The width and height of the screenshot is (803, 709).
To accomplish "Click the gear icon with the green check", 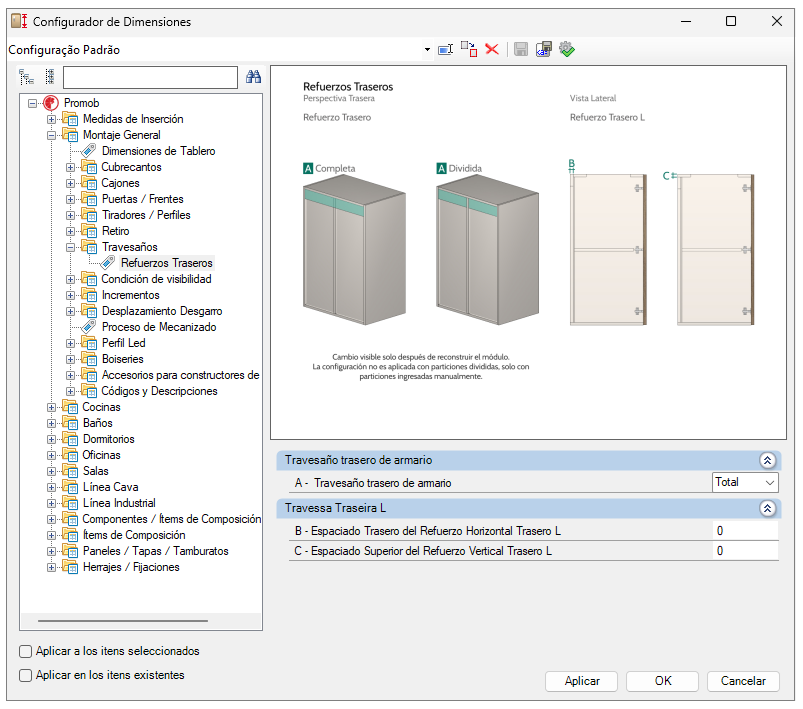I will point(567,50).
